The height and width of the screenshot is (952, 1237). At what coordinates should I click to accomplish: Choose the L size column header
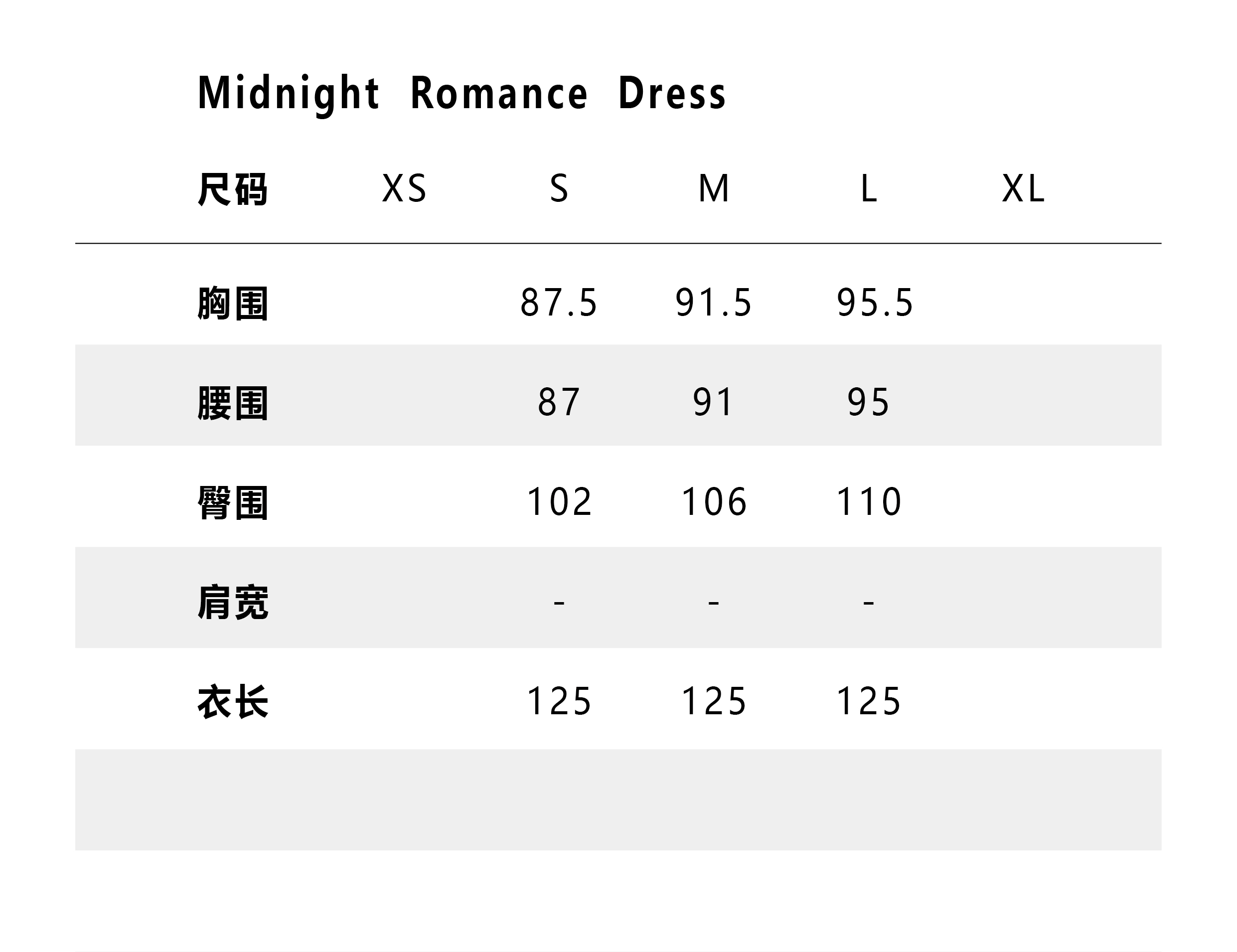click(x=868, y=188)
